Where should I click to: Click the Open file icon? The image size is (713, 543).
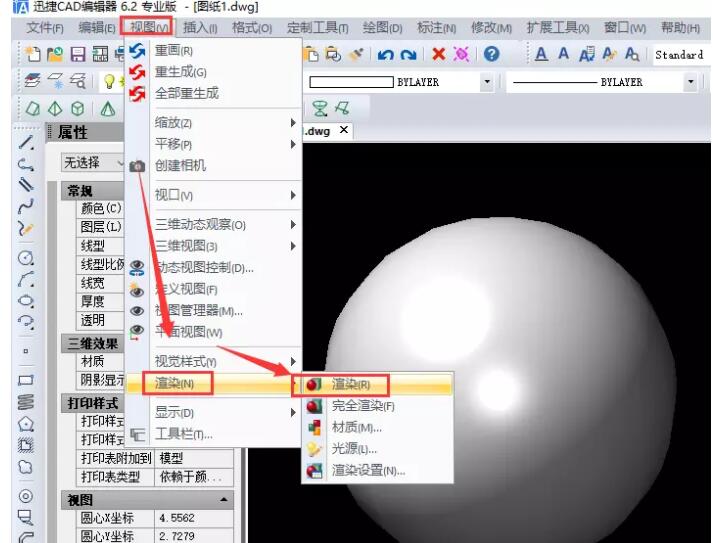(55, 55)
